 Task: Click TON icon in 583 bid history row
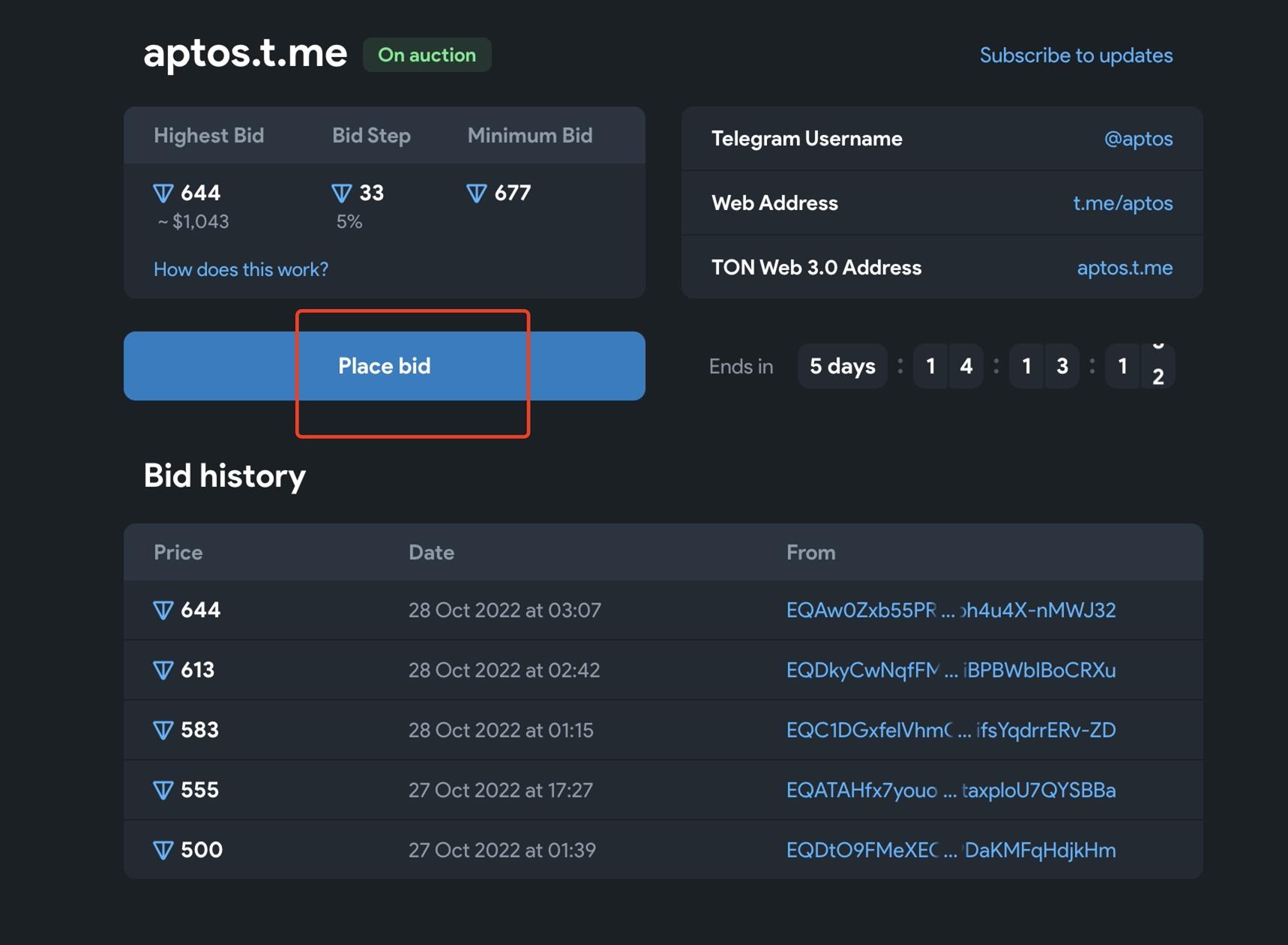tap(163, 730)
